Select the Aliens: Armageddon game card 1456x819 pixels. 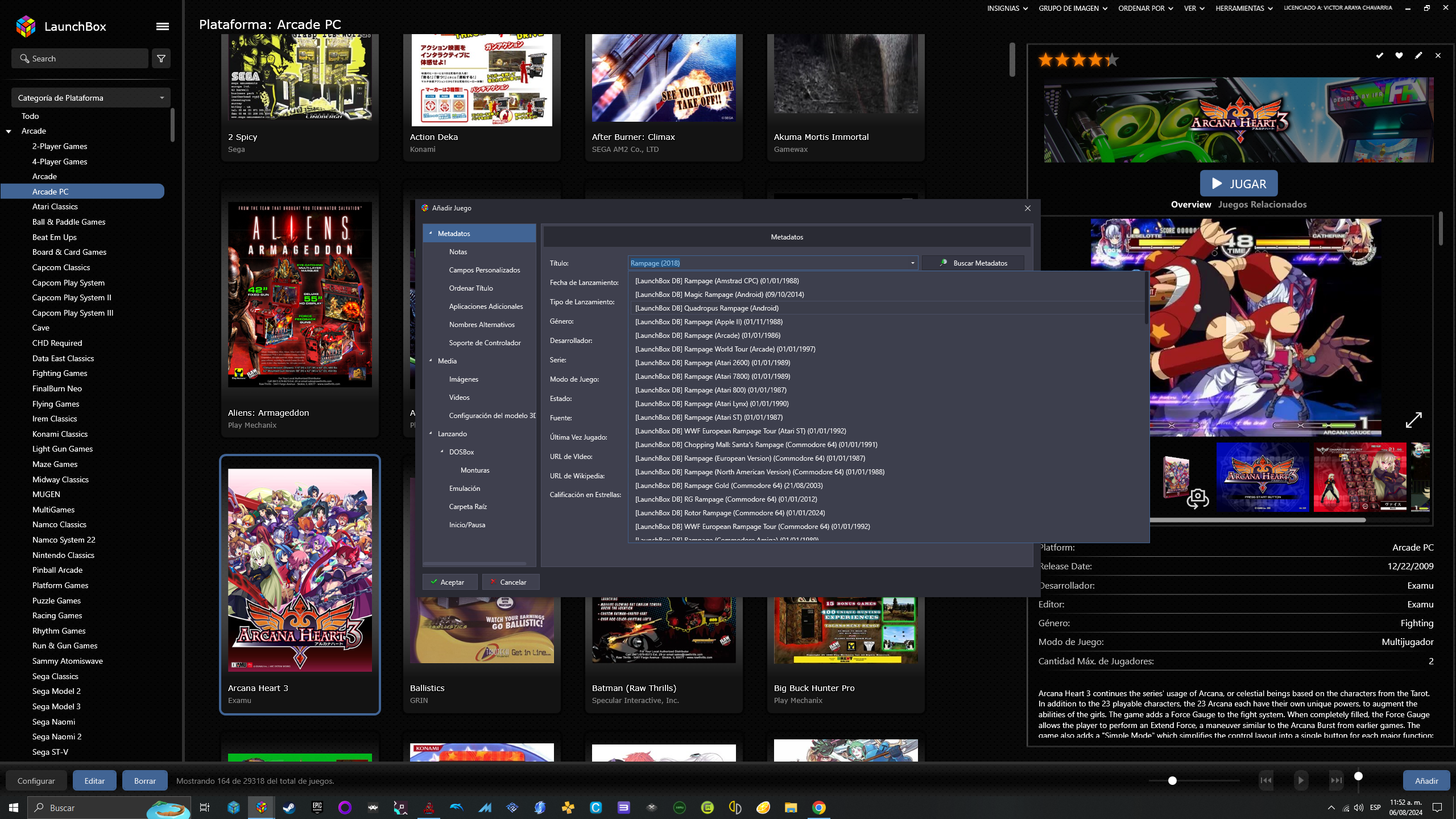tap(300, 310)
